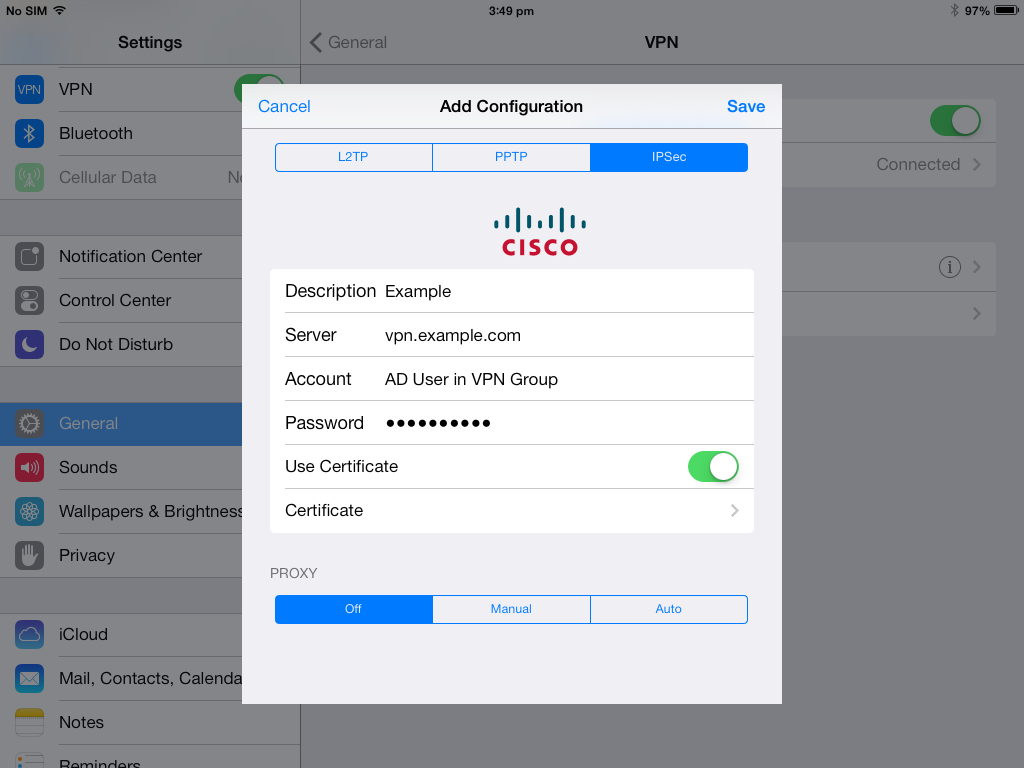Open Control Center settings
1024x768 pixels.
point(121,300)
